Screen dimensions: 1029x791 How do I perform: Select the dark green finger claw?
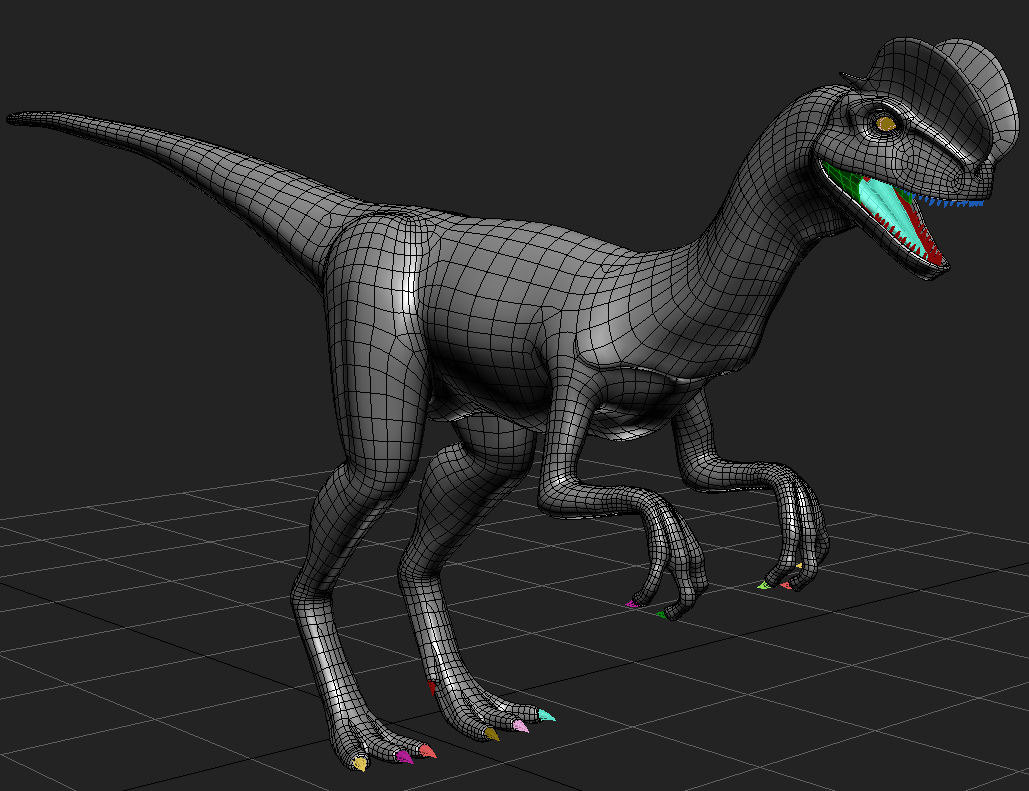click(660, 615)
